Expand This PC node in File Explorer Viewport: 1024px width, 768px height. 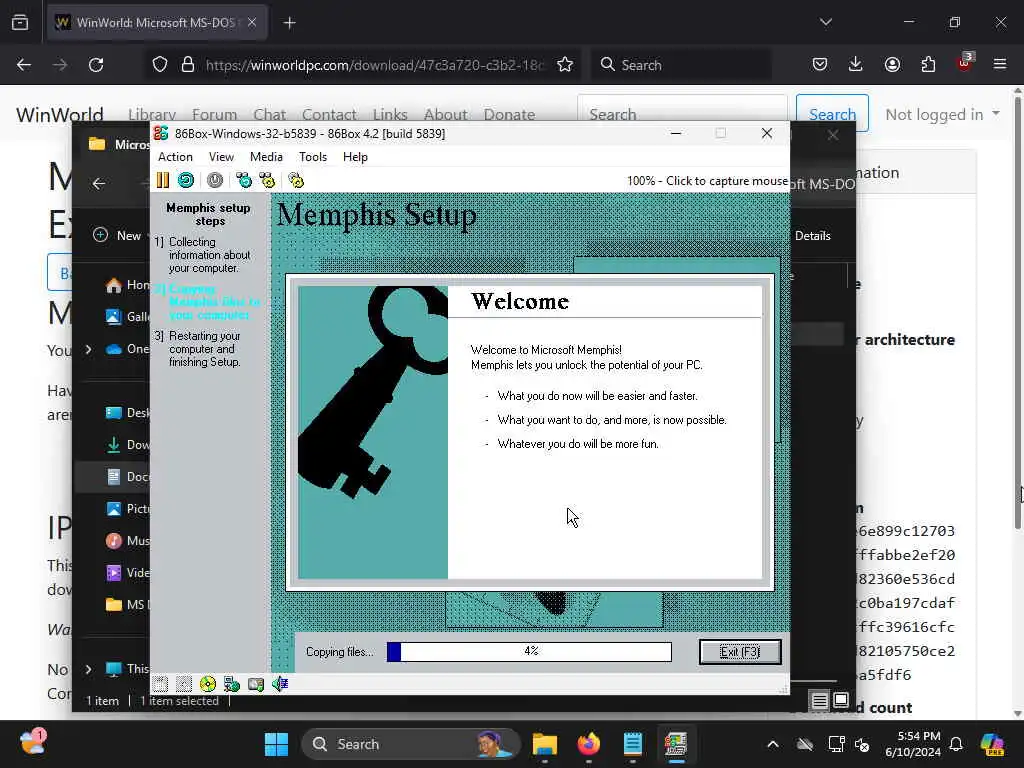pyautogui.click(x=88, y=669)
